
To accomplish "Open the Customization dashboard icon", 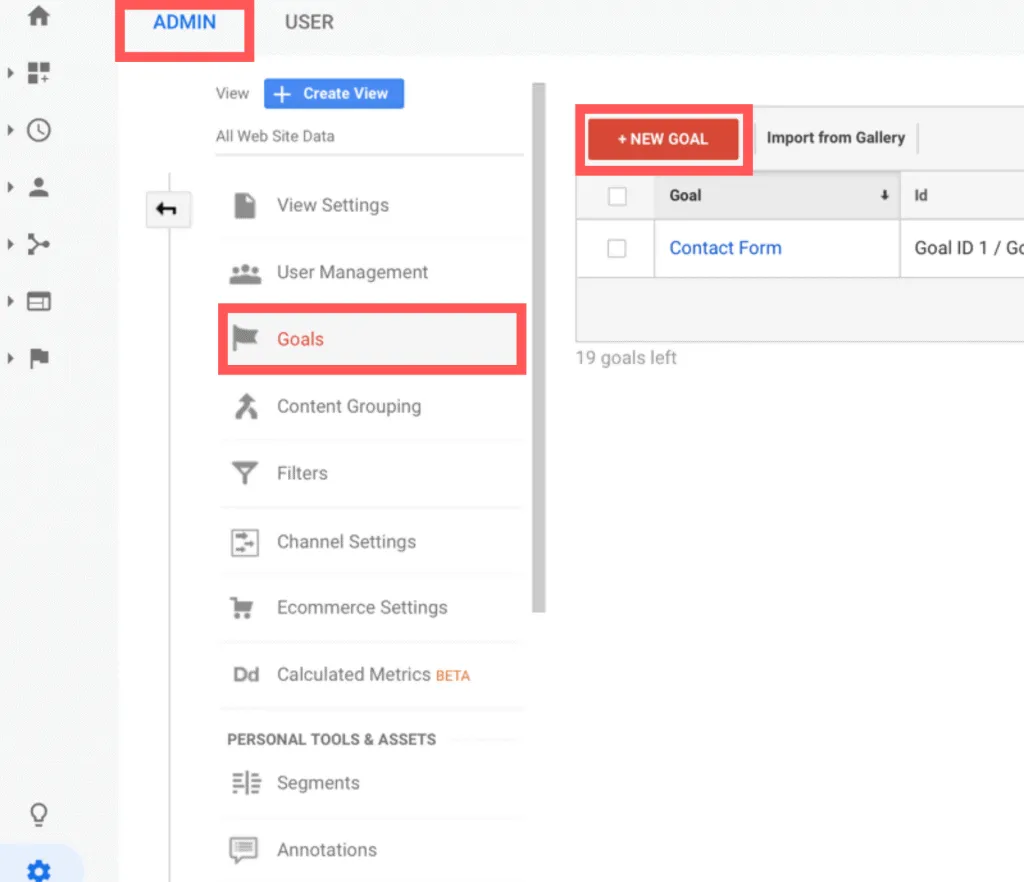I will 38,73.
